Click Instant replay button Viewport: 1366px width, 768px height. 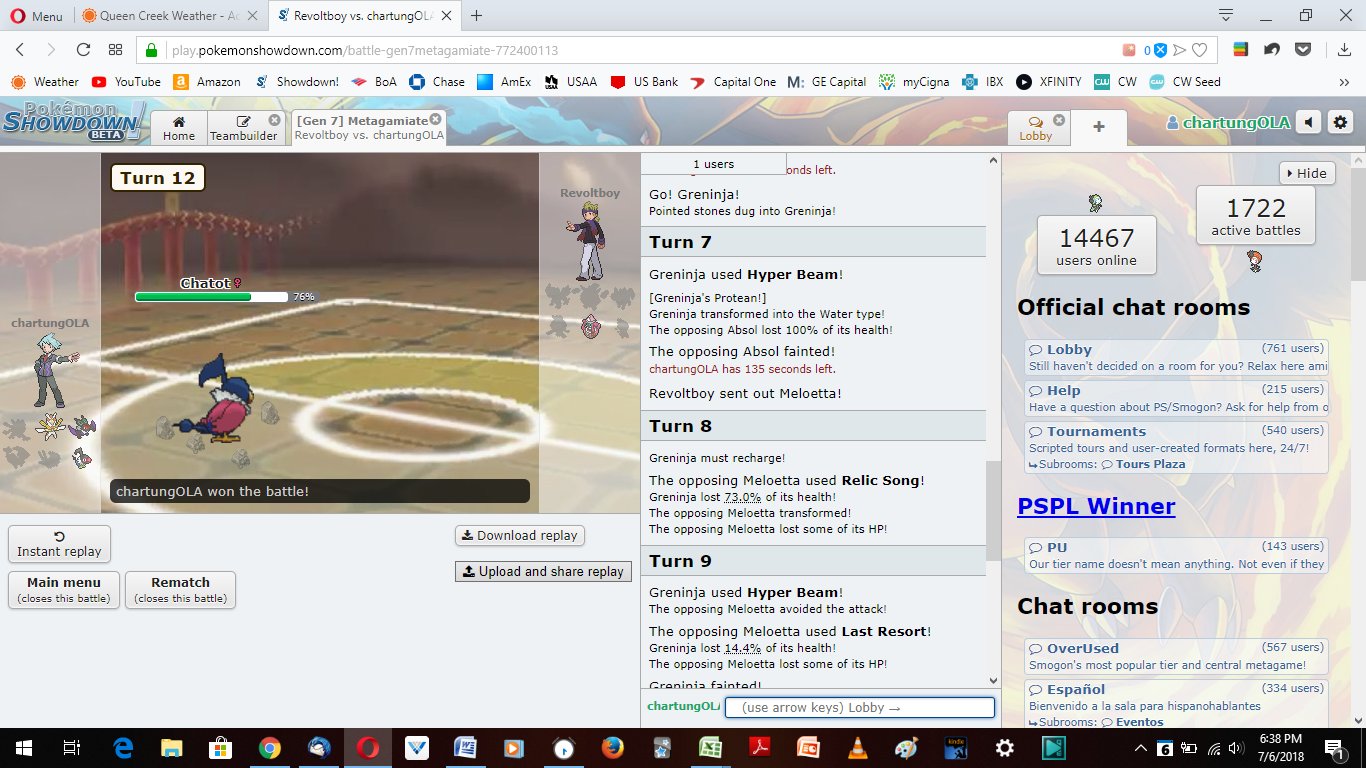[59, 544]
